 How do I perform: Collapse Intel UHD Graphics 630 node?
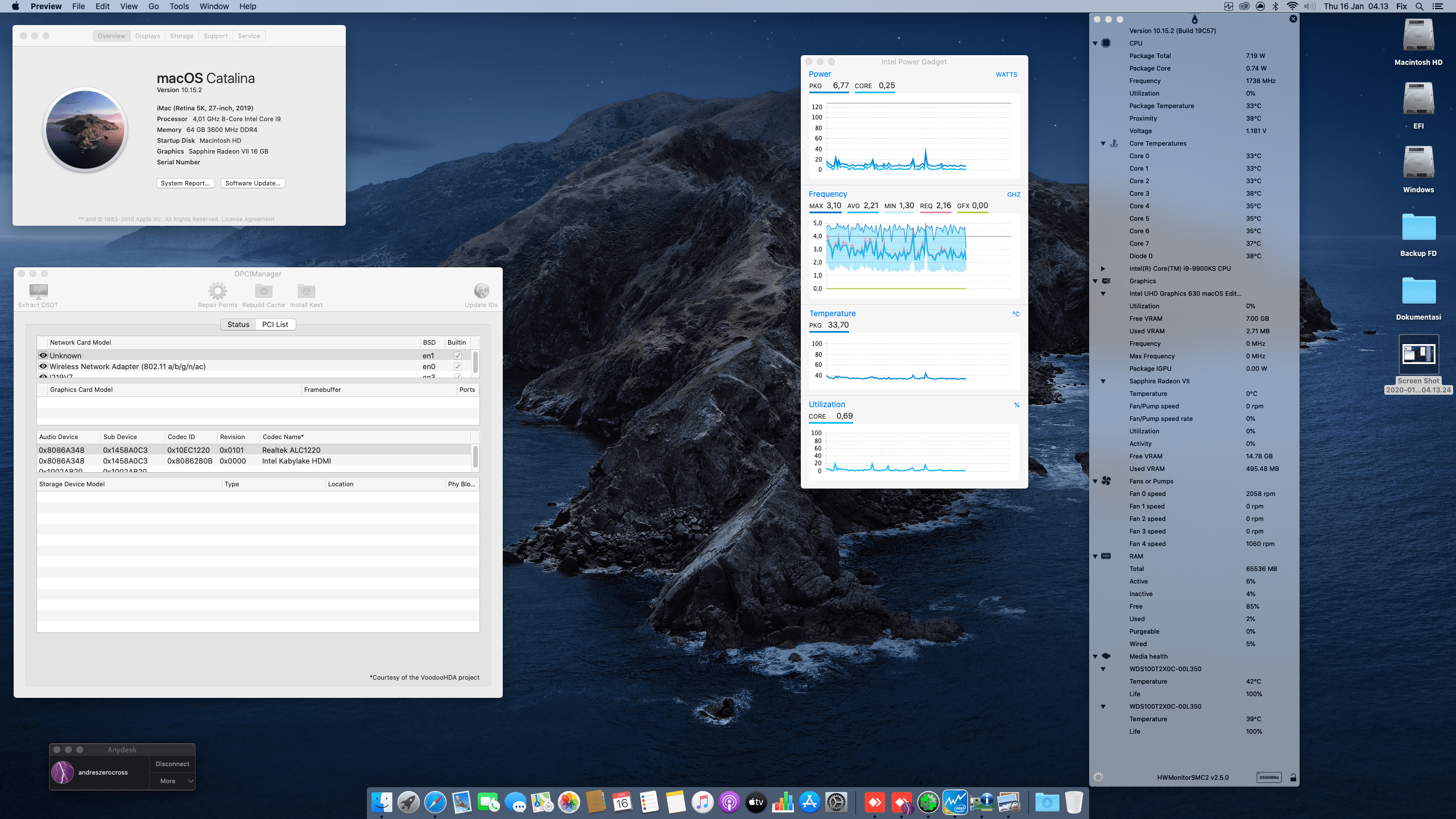(1103, 293)
